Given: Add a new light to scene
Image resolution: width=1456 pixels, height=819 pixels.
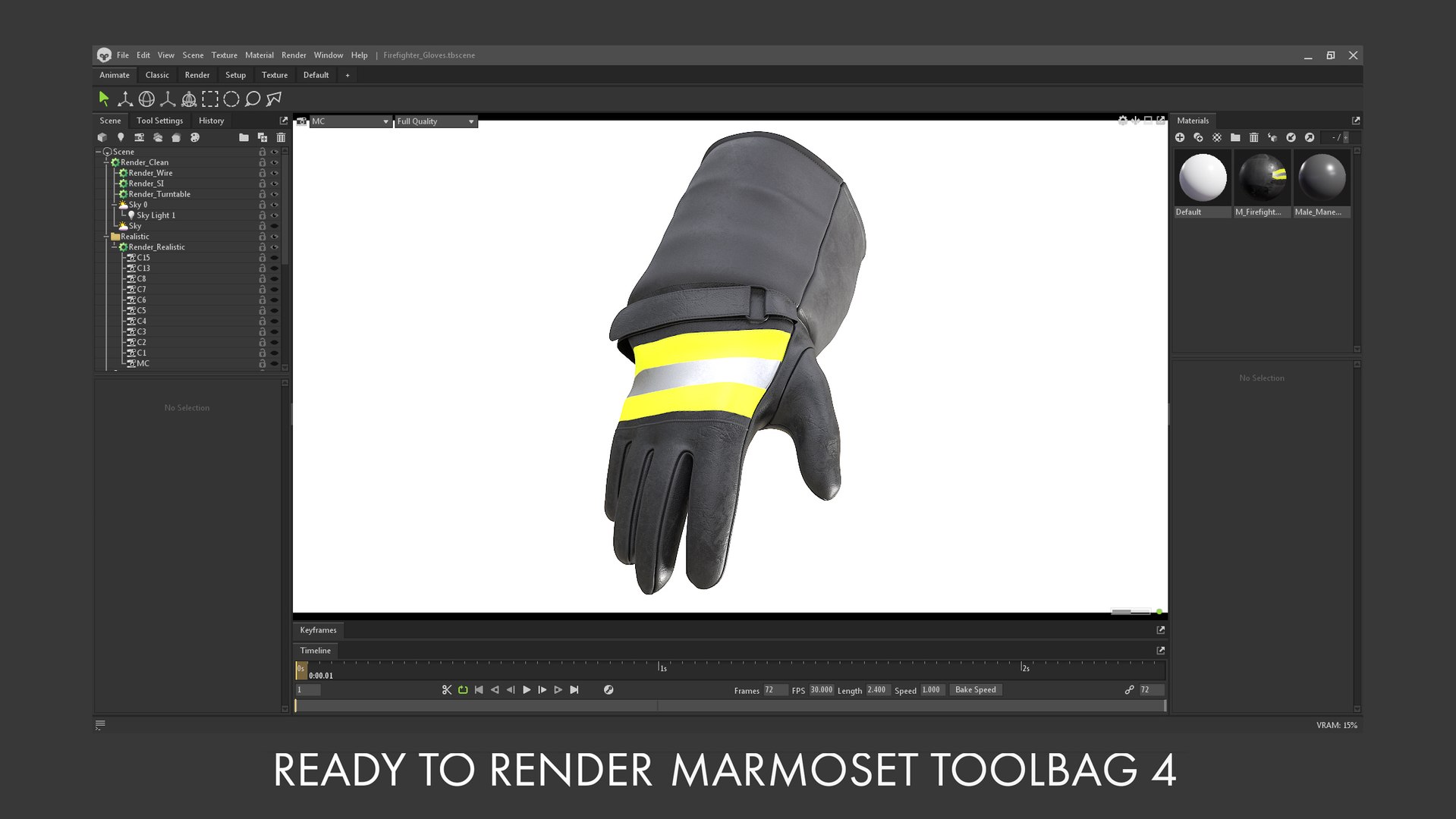Looking at the screenshot, I should tap(121, 137).
